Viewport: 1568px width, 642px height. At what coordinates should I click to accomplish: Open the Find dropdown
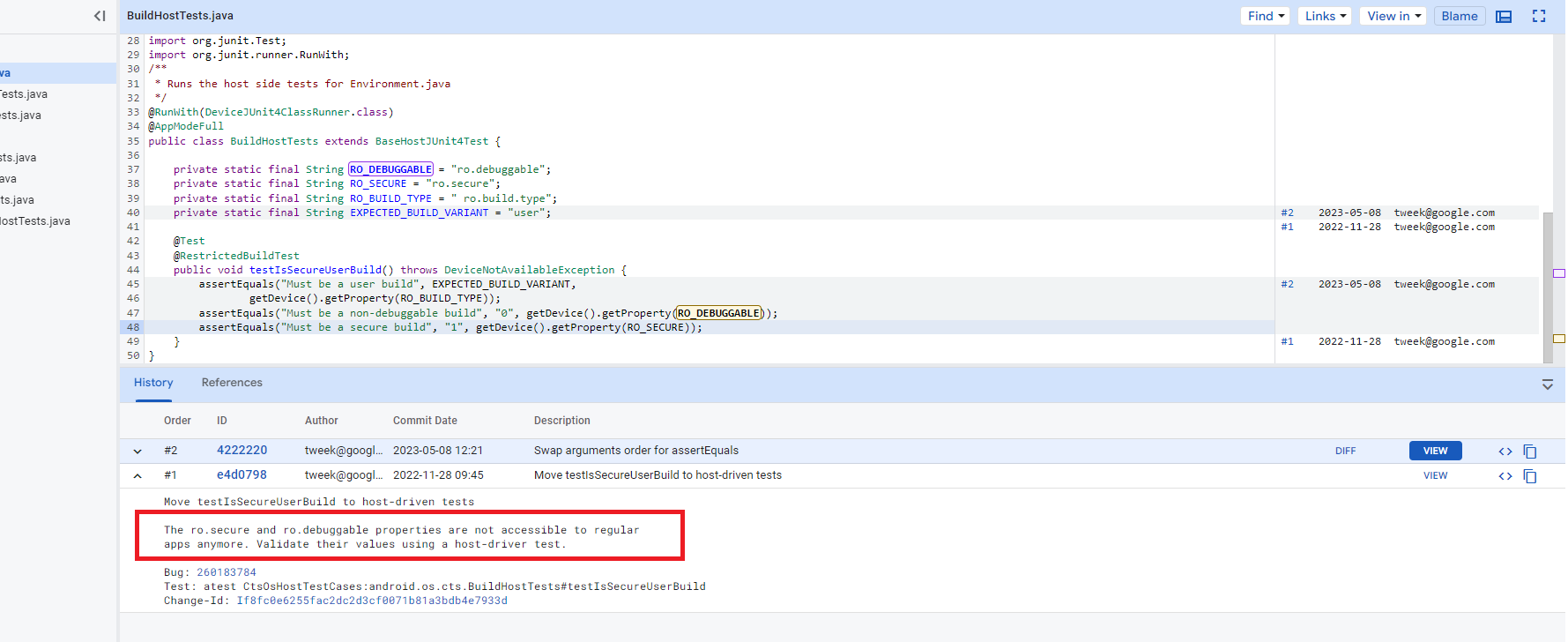1266,16
